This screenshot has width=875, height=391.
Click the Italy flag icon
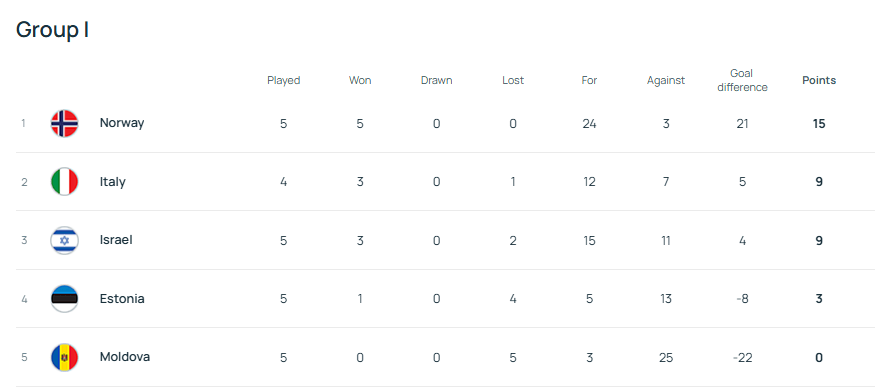[64, 182]
